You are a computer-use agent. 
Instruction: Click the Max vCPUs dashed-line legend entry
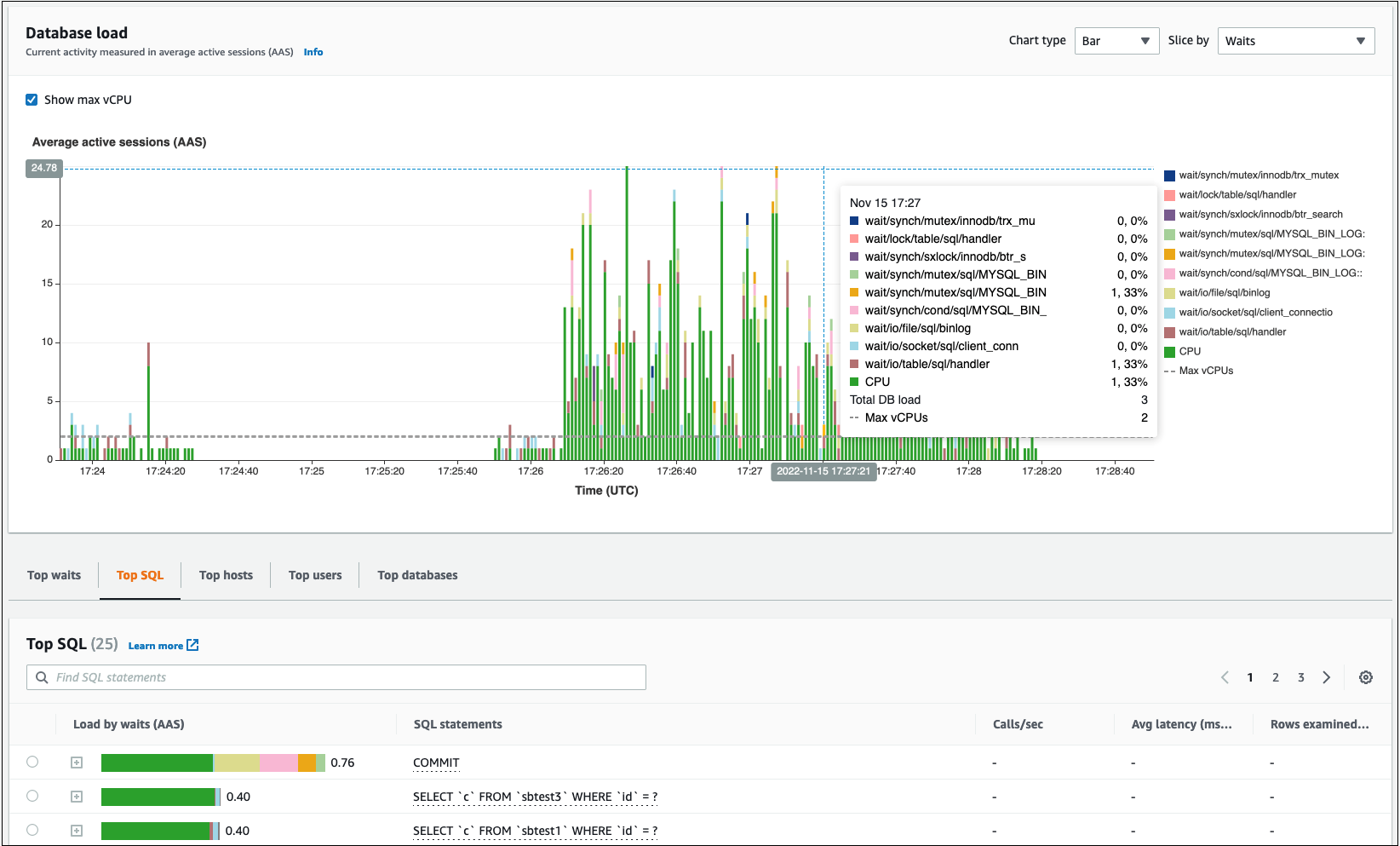pos(1202,370)
